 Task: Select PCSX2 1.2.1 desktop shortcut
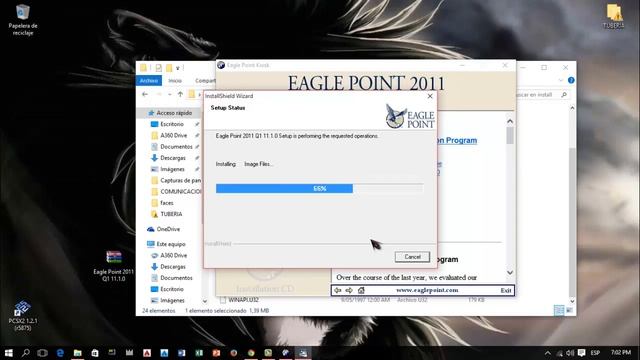23,316
